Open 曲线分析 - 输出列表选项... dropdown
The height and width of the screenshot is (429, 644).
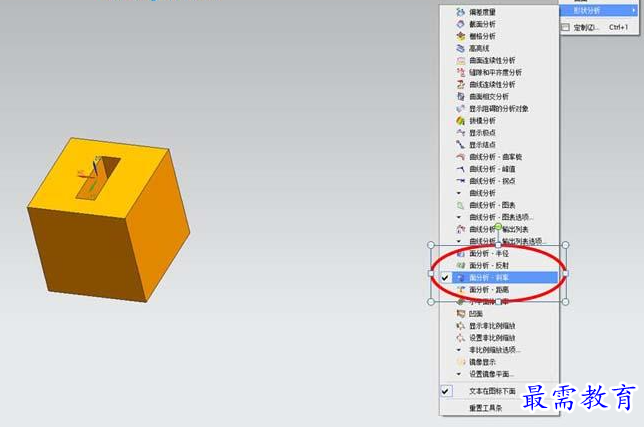tap(459, 241)
